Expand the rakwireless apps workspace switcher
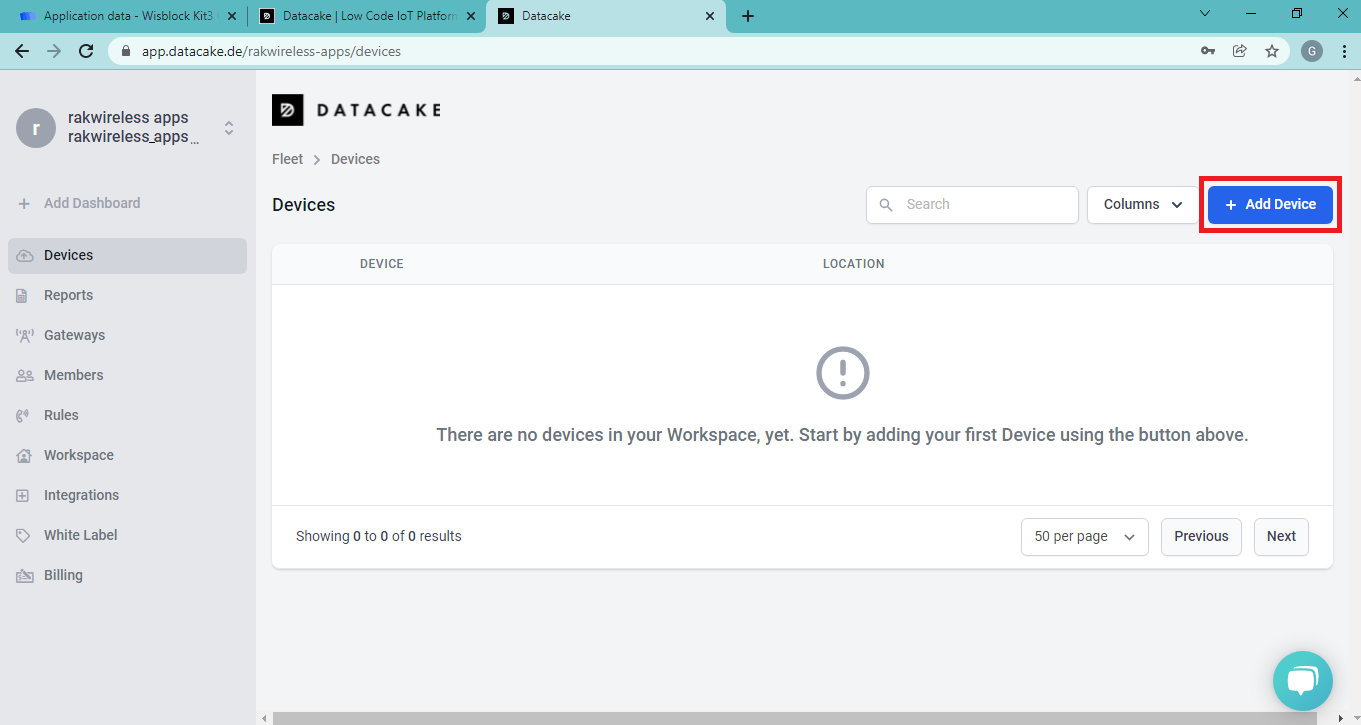 229,128
